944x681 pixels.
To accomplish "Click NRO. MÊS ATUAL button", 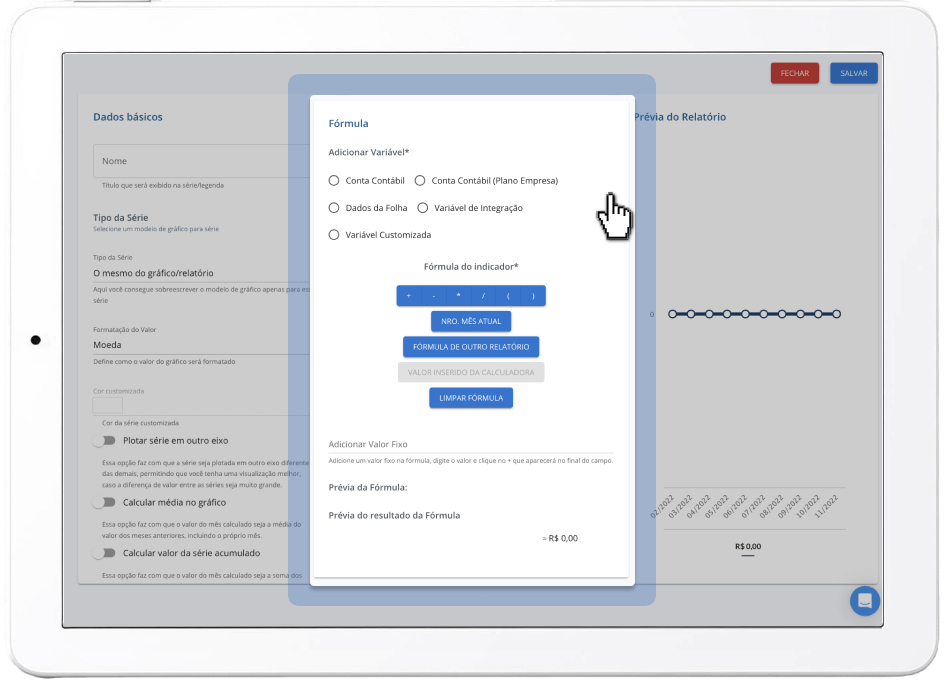I will pyautogui.click(x=471, y=322).
